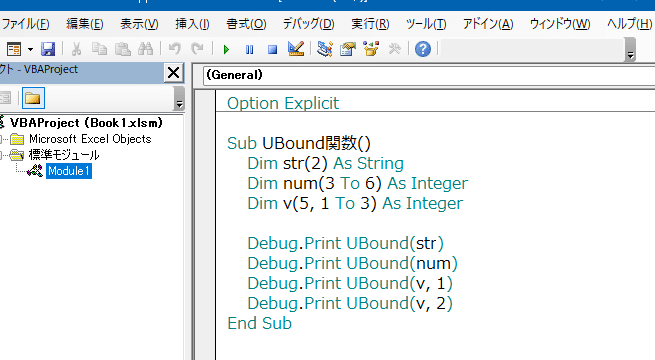655x360 pixels.
Task: Click the Reset stop square icon
Action: pos(272,50)
